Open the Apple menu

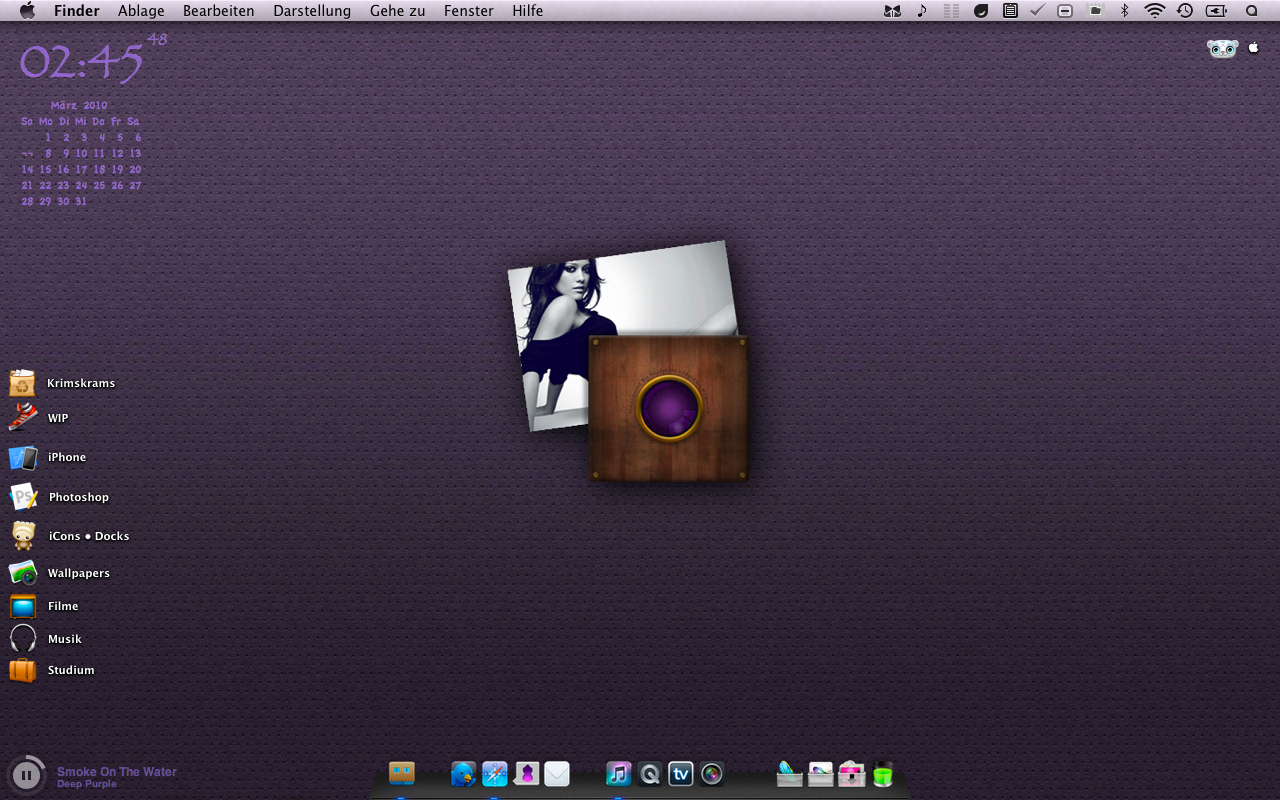click(27, 11)
